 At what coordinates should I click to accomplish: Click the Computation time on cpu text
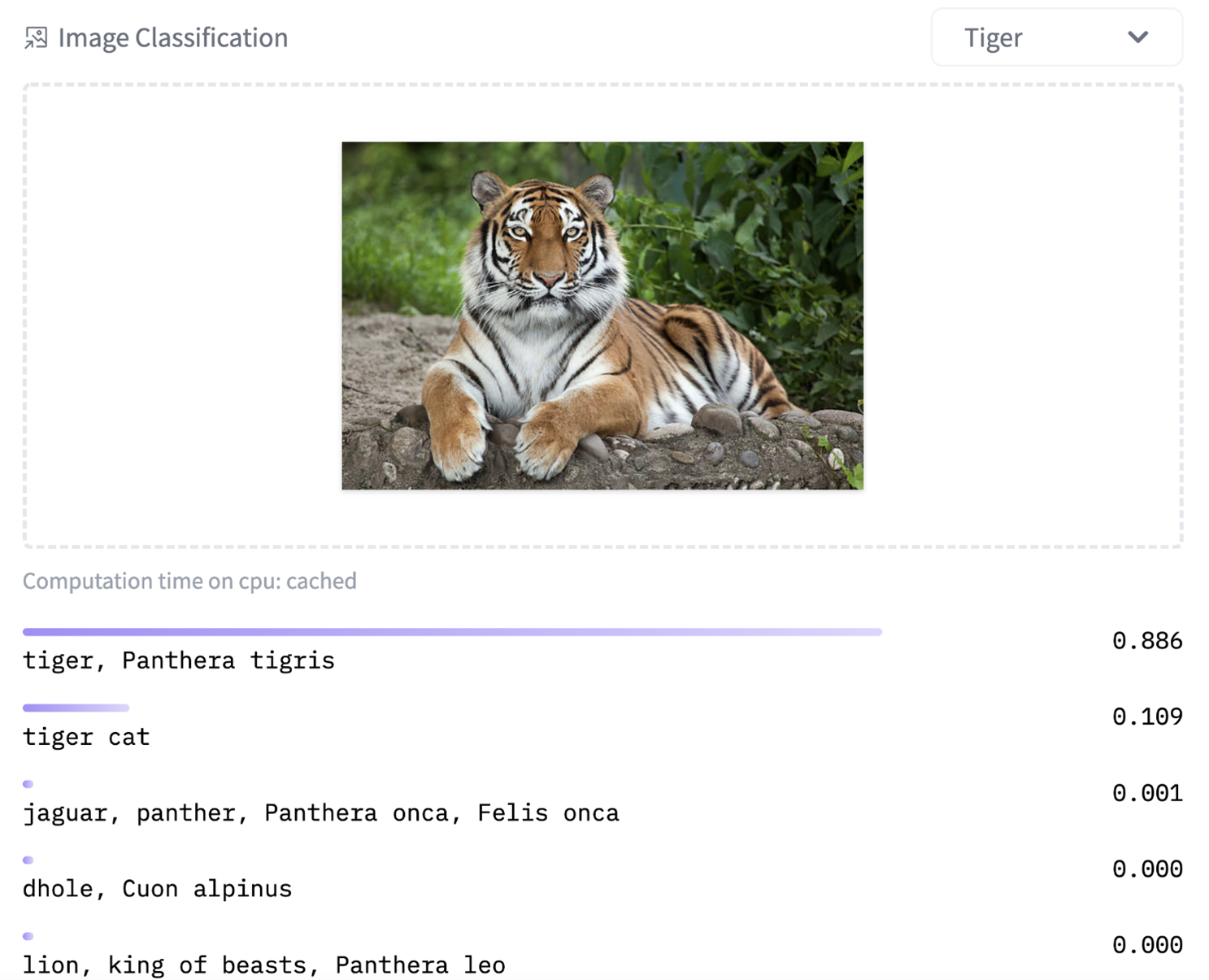click(x=189, y=581)
